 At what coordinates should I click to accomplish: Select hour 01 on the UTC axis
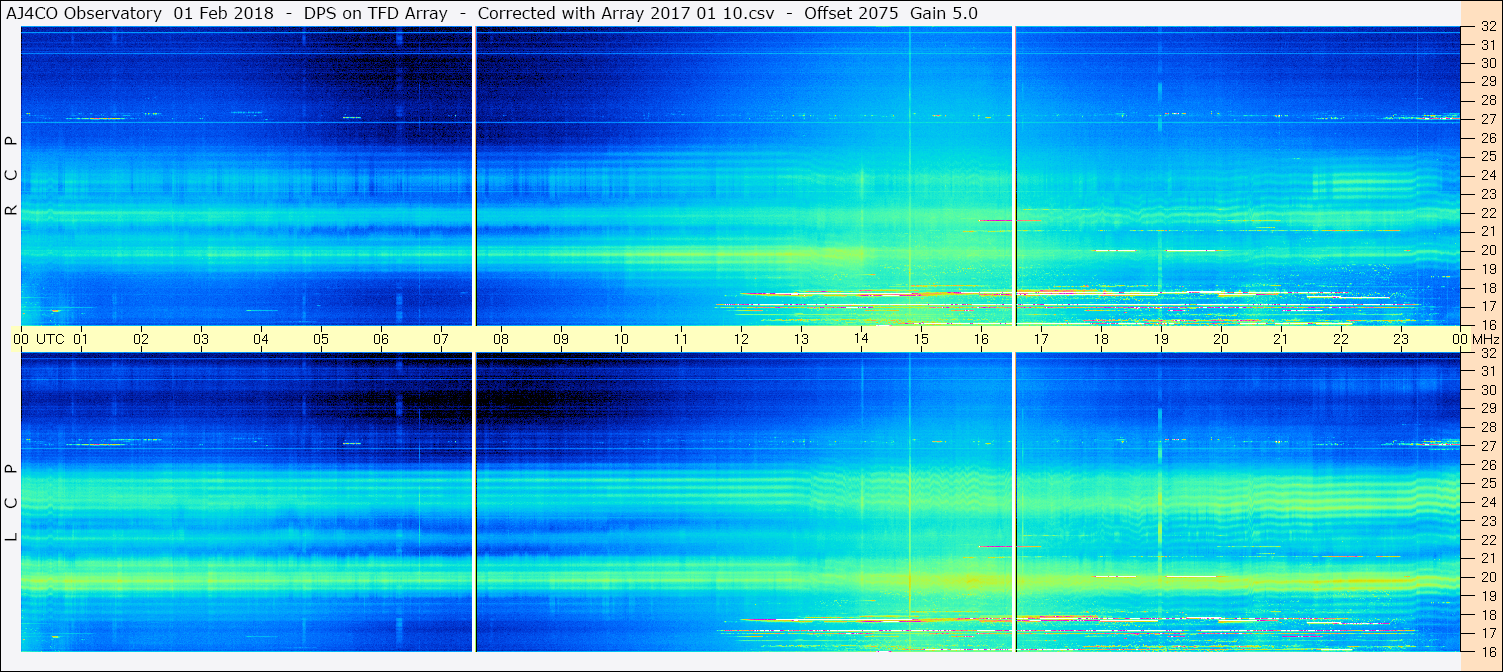click(81, 339)
